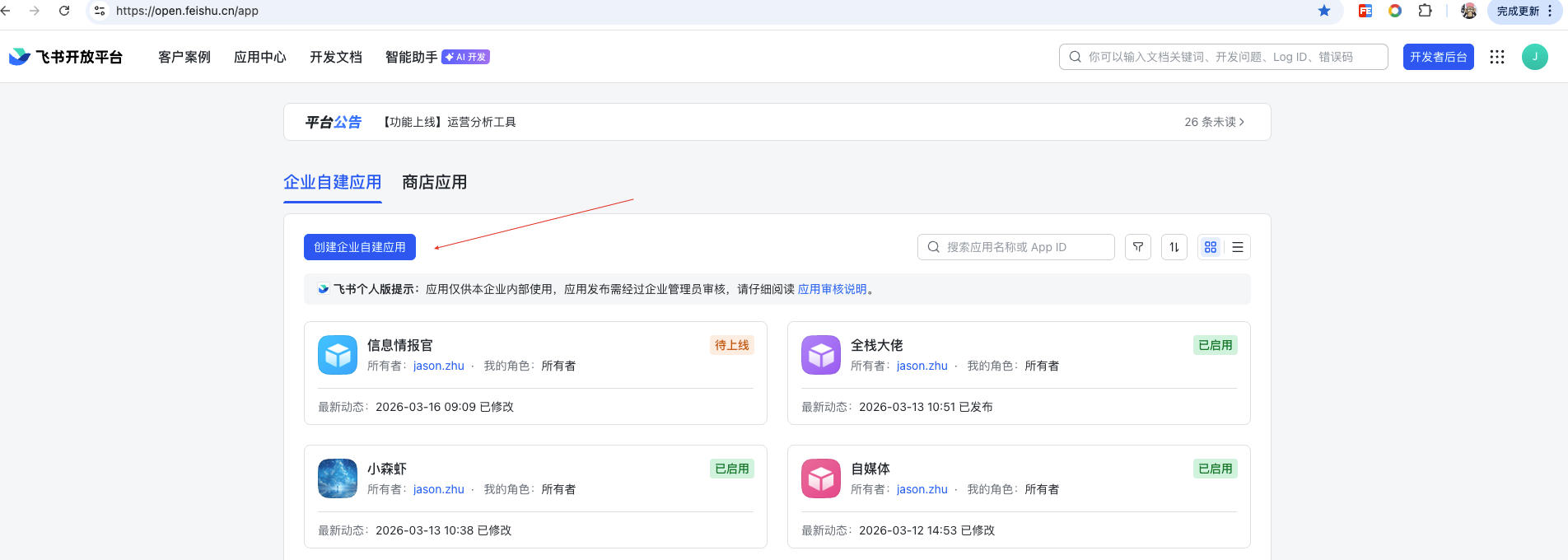The image size is (1568, 560).
Task: Open 应用中心 in the top navigation
Action: coord(260,57)
